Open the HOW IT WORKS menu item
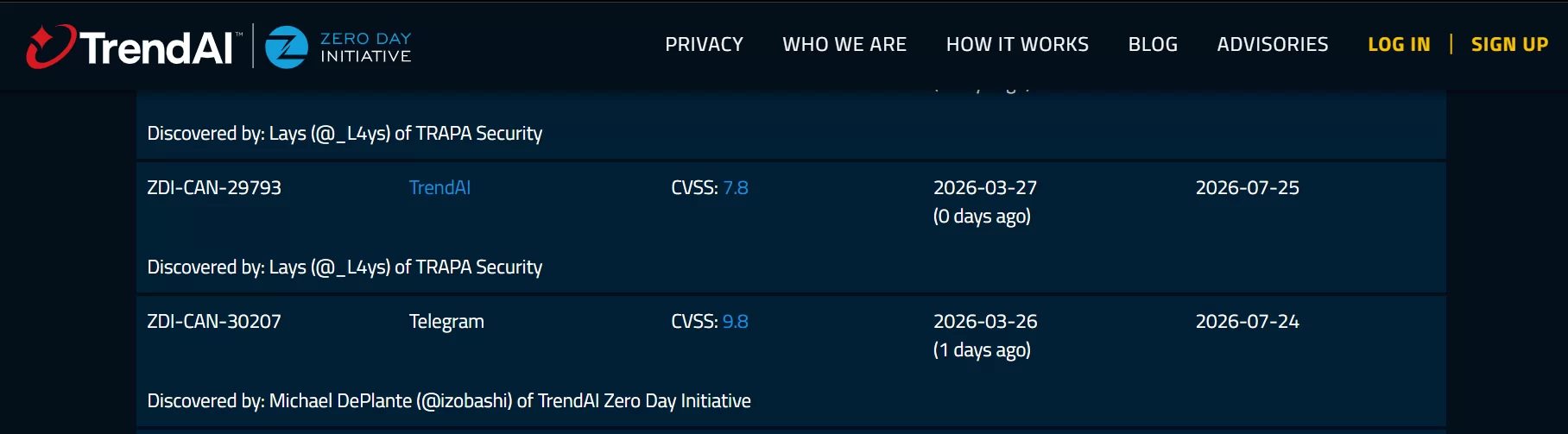The image size is (1568, 434). [1017, 44]
